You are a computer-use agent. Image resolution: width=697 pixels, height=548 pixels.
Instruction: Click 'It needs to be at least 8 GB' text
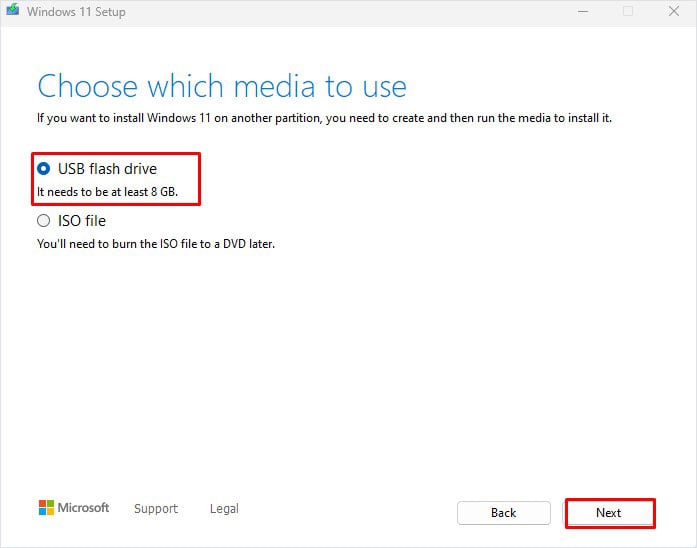(107, 192)
